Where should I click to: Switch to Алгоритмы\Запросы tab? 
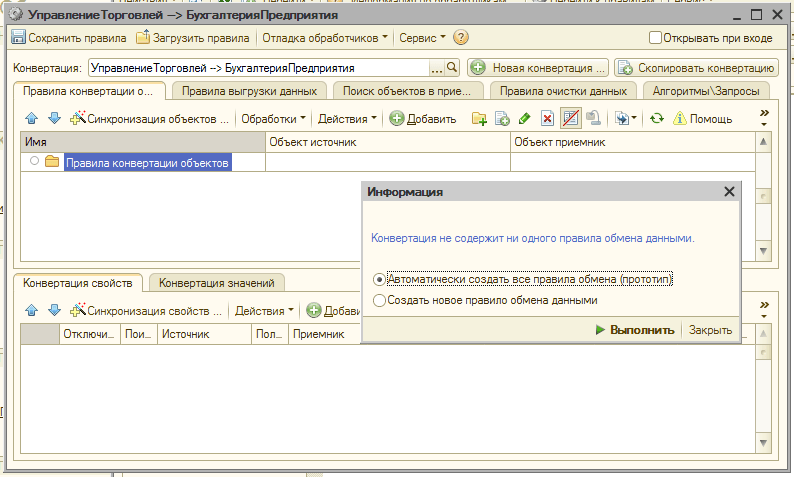(x=706, y=91)
